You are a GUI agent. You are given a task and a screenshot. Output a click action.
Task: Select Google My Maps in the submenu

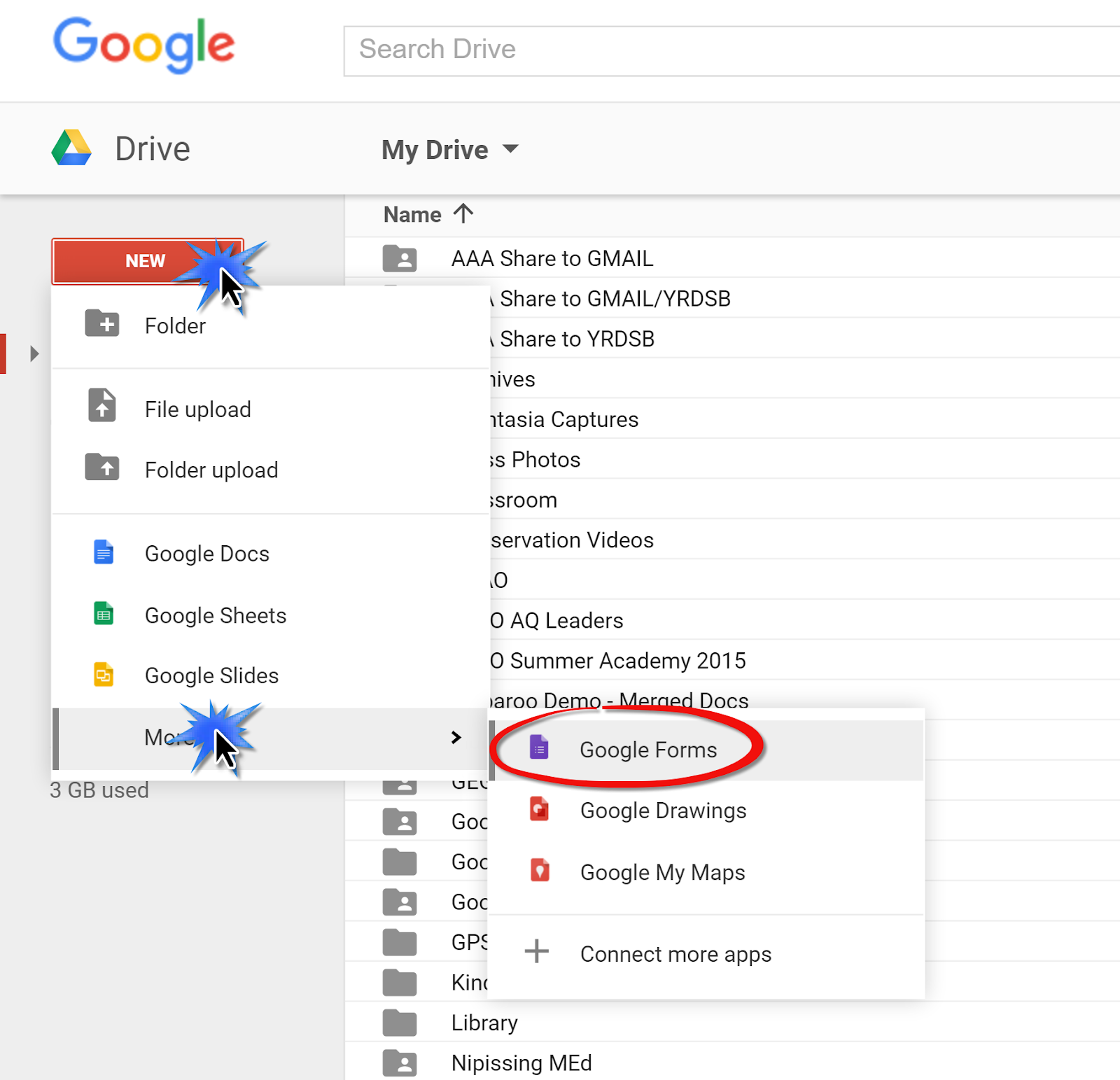[x=706, y=872]
